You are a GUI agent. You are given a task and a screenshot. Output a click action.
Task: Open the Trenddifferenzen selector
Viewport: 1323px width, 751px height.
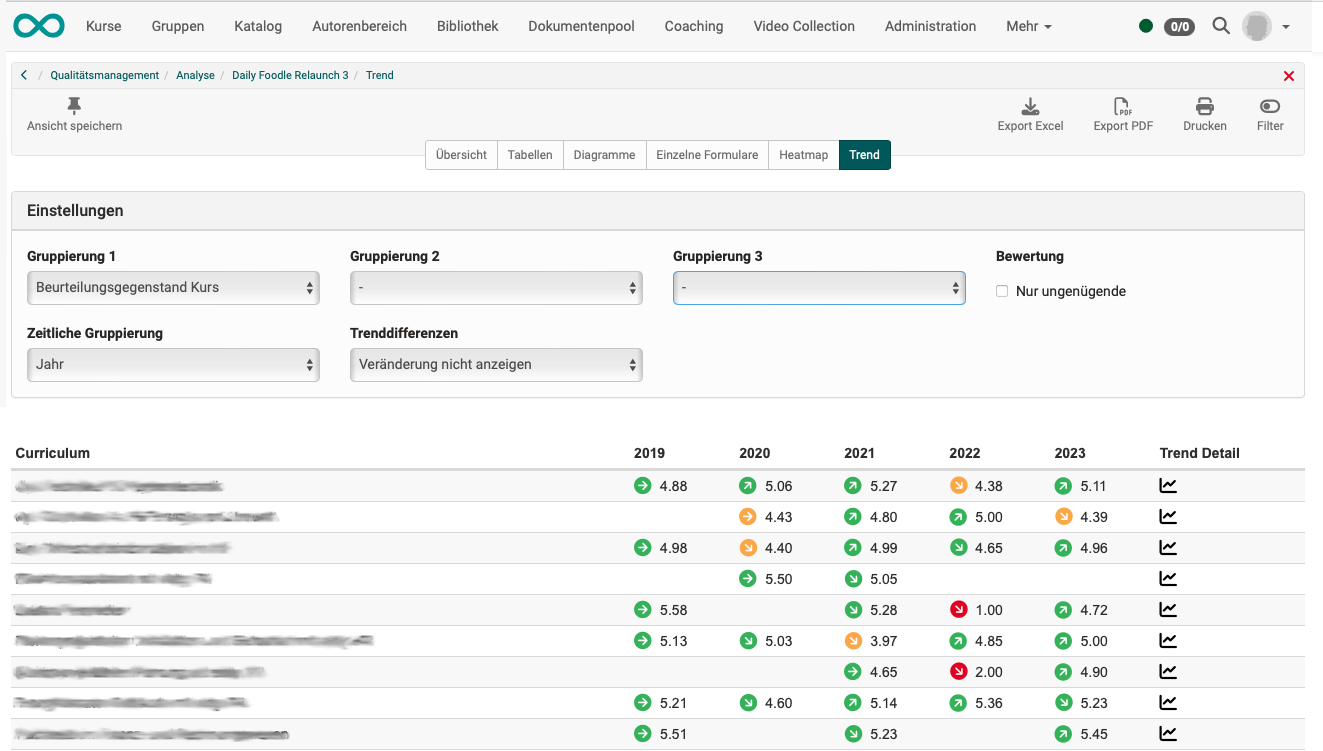coord(496,364)
